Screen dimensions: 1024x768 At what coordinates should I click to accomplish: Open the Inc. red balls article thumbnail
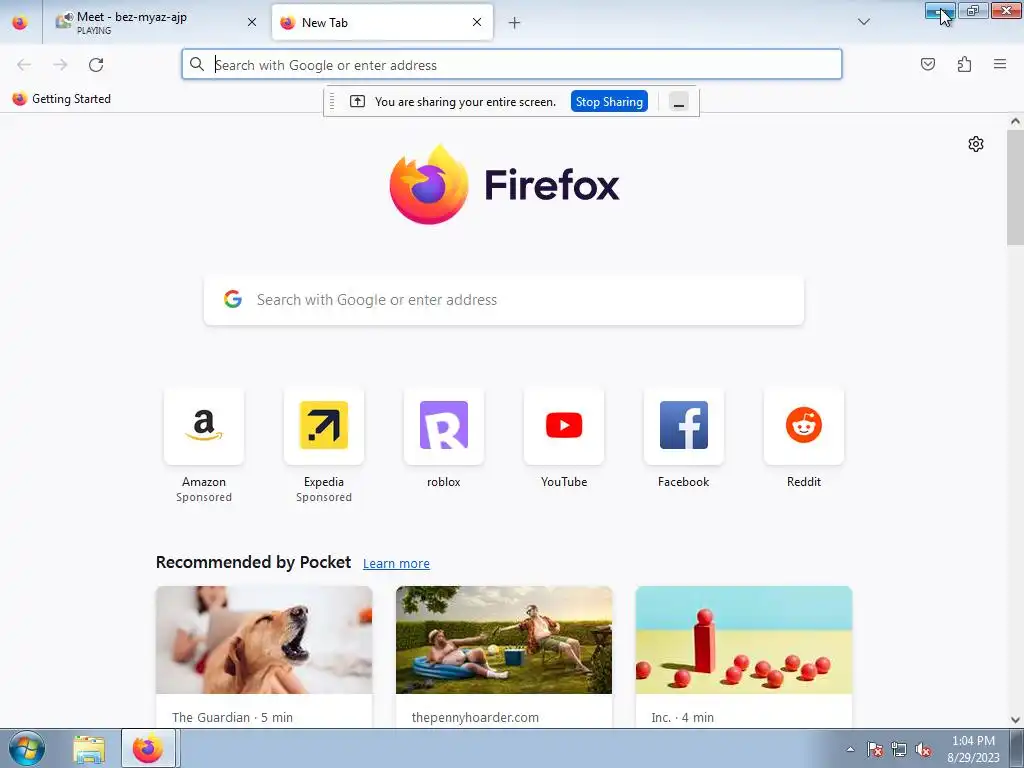coord(744,640)
